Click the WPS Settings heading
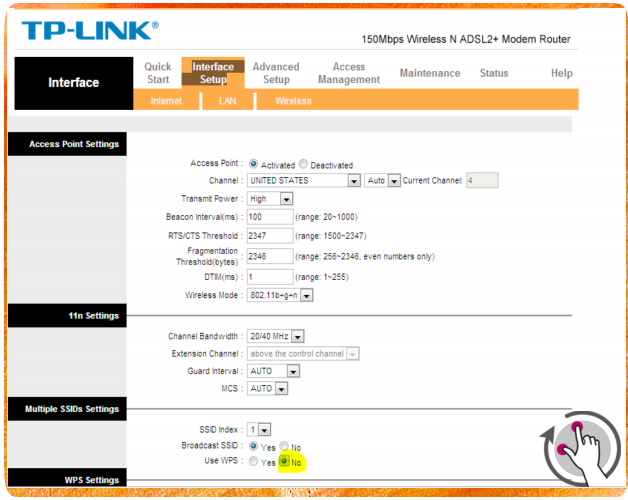The height and width of the screenshot is (500, 628). [67, 478]
